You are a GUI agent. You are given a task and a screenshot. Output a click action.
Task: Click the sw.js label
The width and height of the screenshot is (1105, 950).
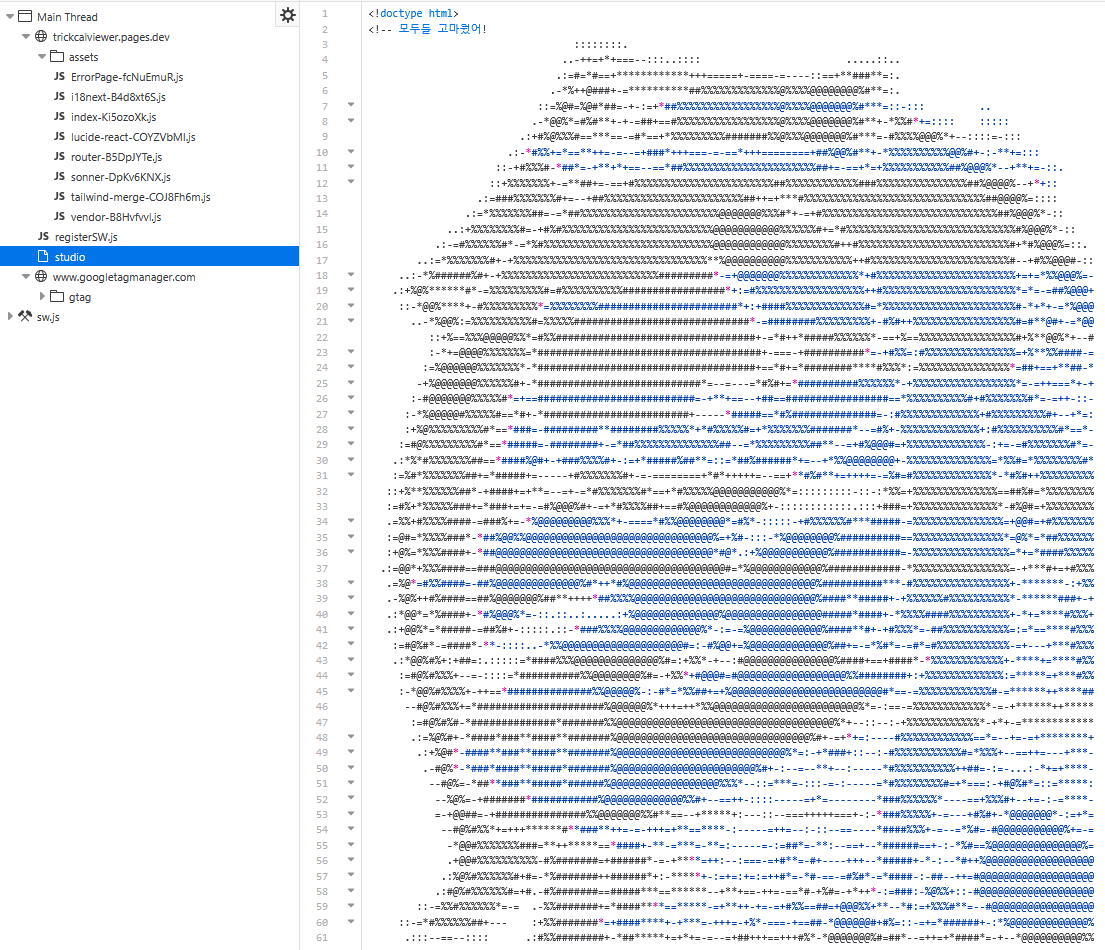click(48, 317)
